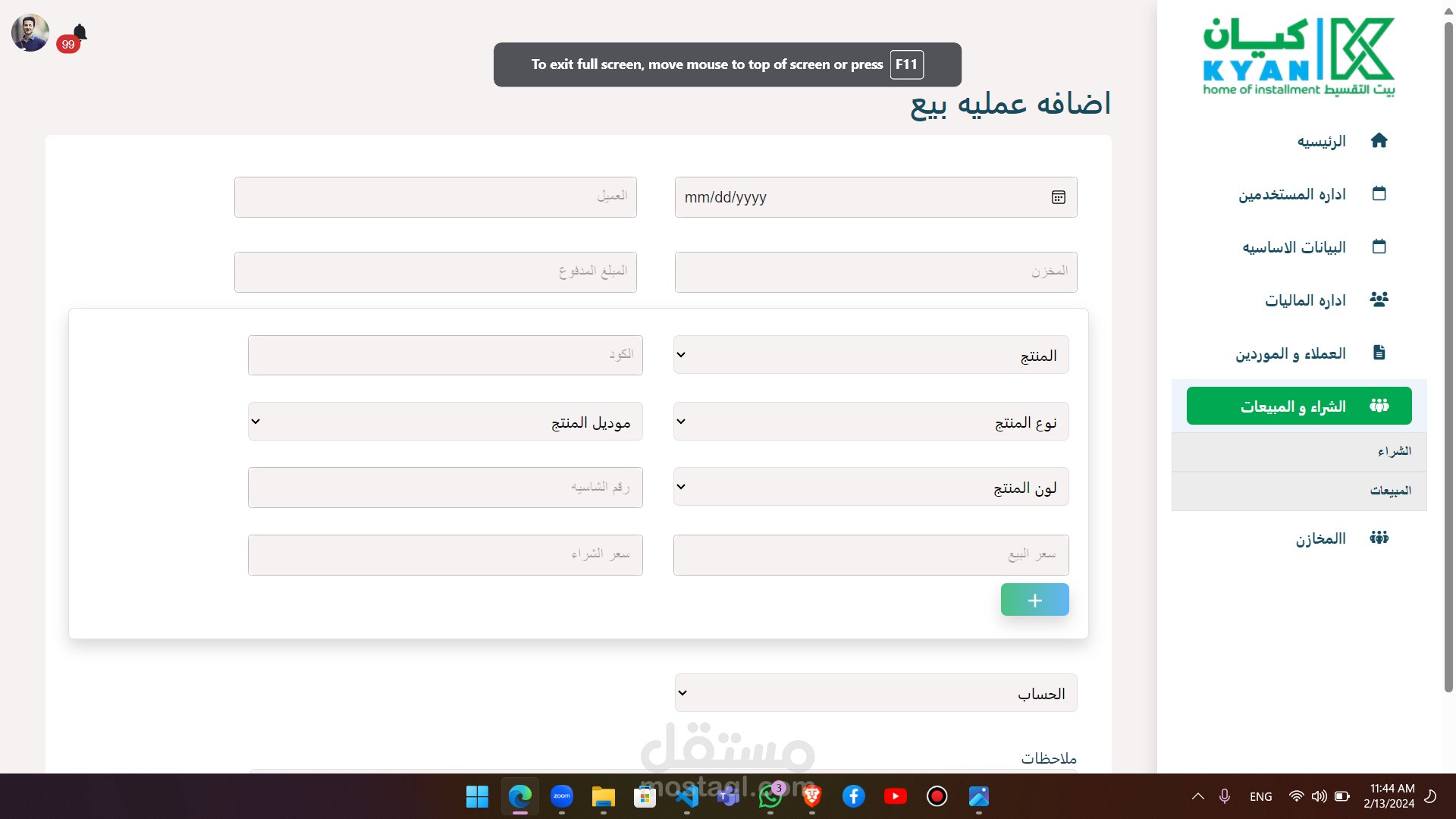1456x819 pixels.
Task: Click the العميل customer input field
Action: pos(435,197)
